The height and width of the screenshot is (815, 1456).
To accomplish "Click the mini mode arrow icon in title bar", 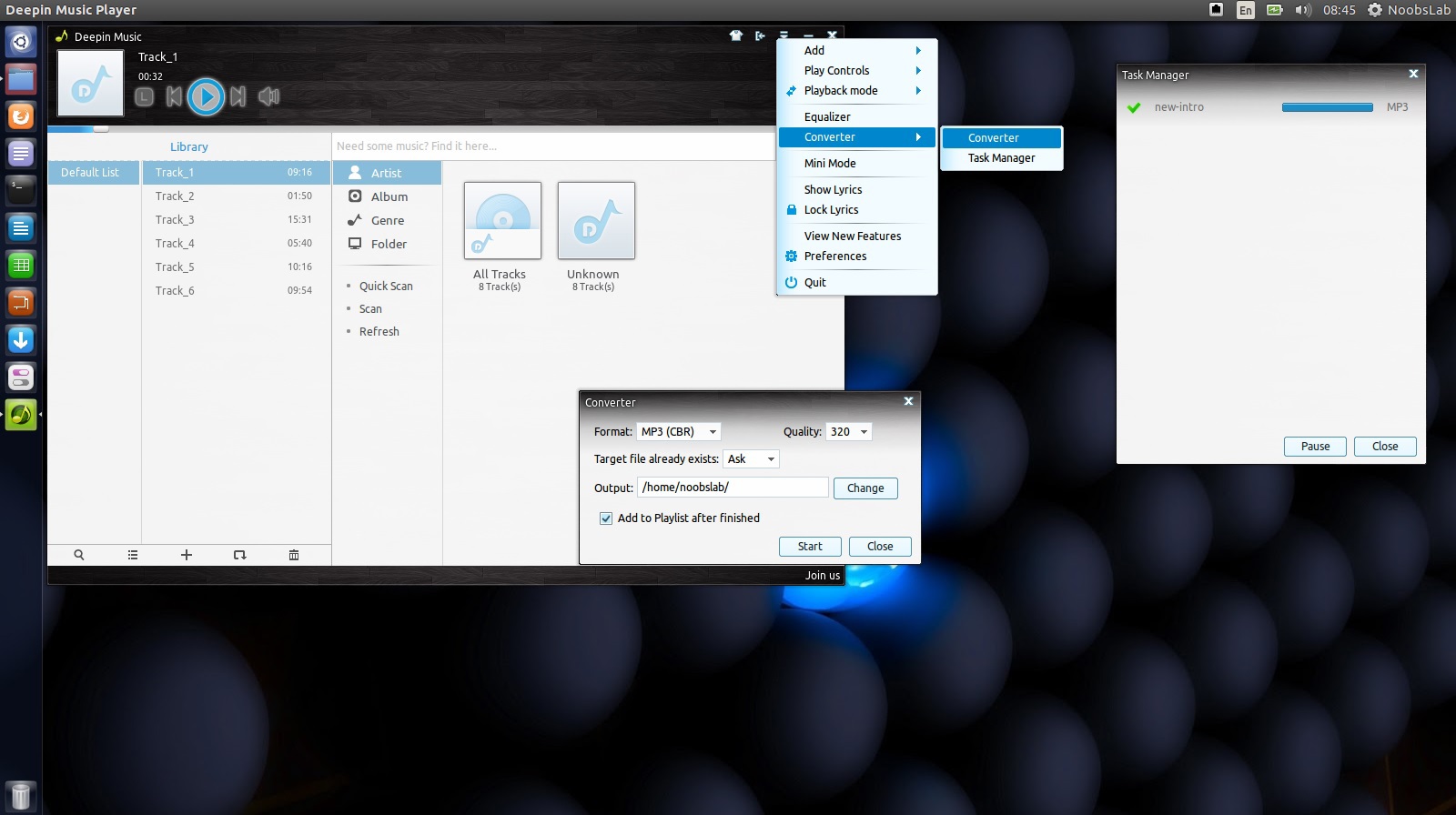I will (760, 36).
